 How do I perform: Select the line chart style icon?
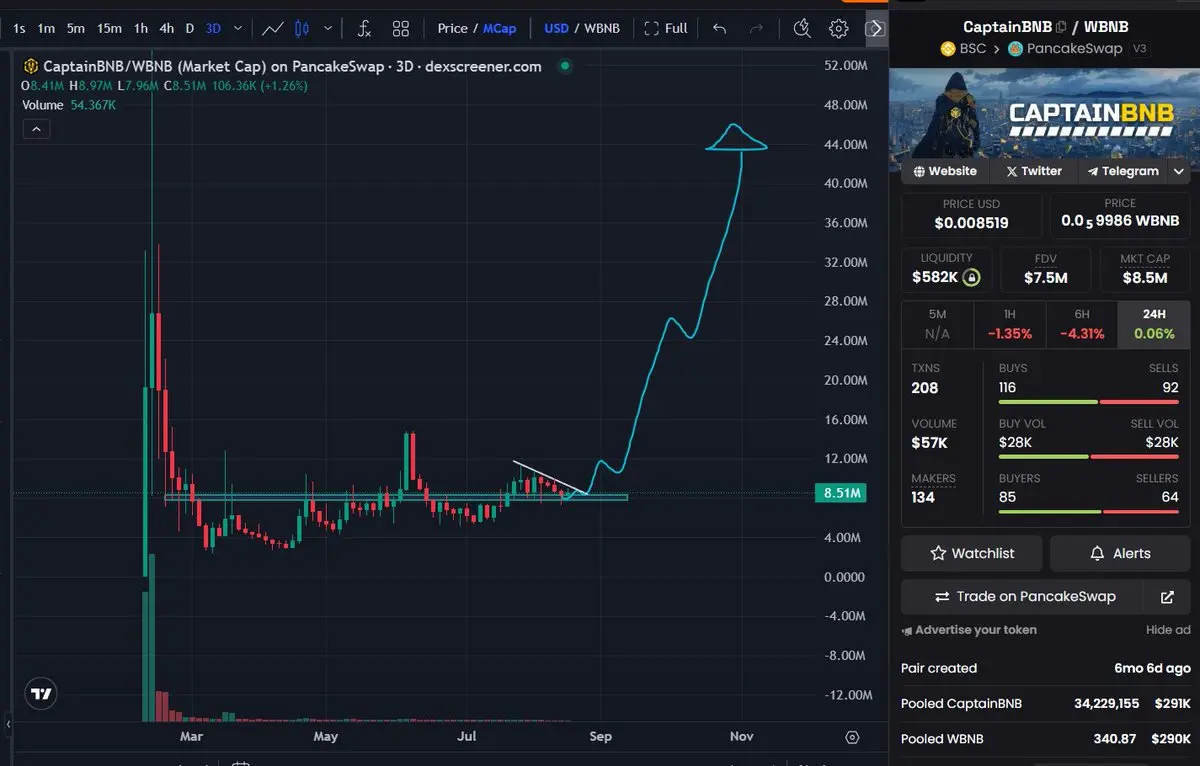click(x=272, y=28)
